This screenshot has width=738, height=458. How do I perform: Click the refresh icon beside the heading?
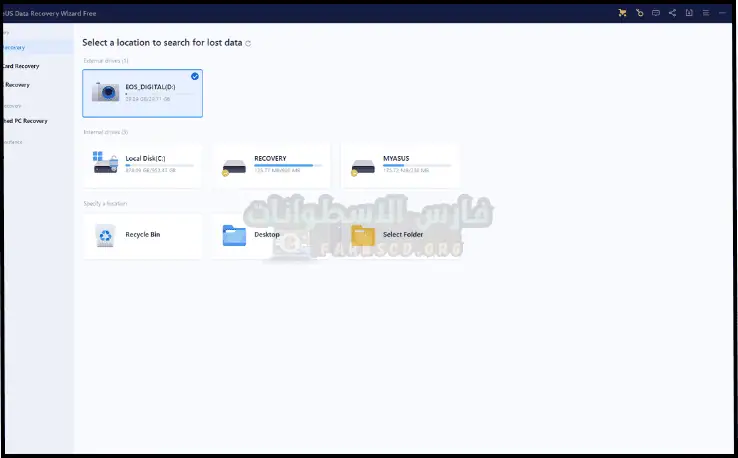pyautogui.click(x=248, y=44)
